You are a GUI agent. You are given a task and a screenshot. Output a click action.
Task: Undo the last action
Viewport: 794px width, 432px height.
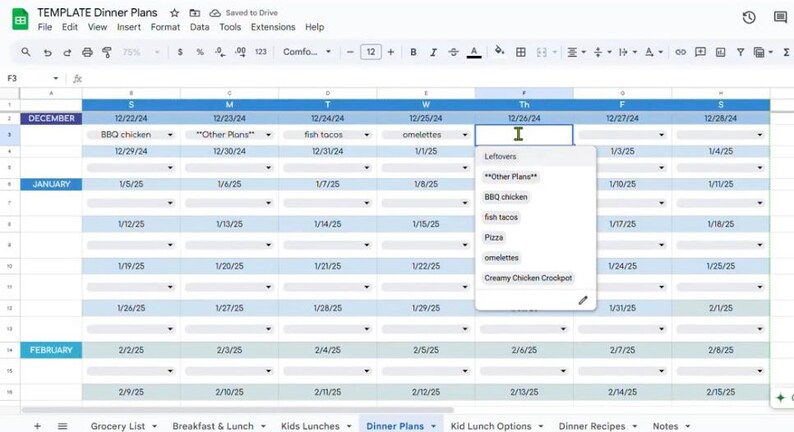pos(47,52)
